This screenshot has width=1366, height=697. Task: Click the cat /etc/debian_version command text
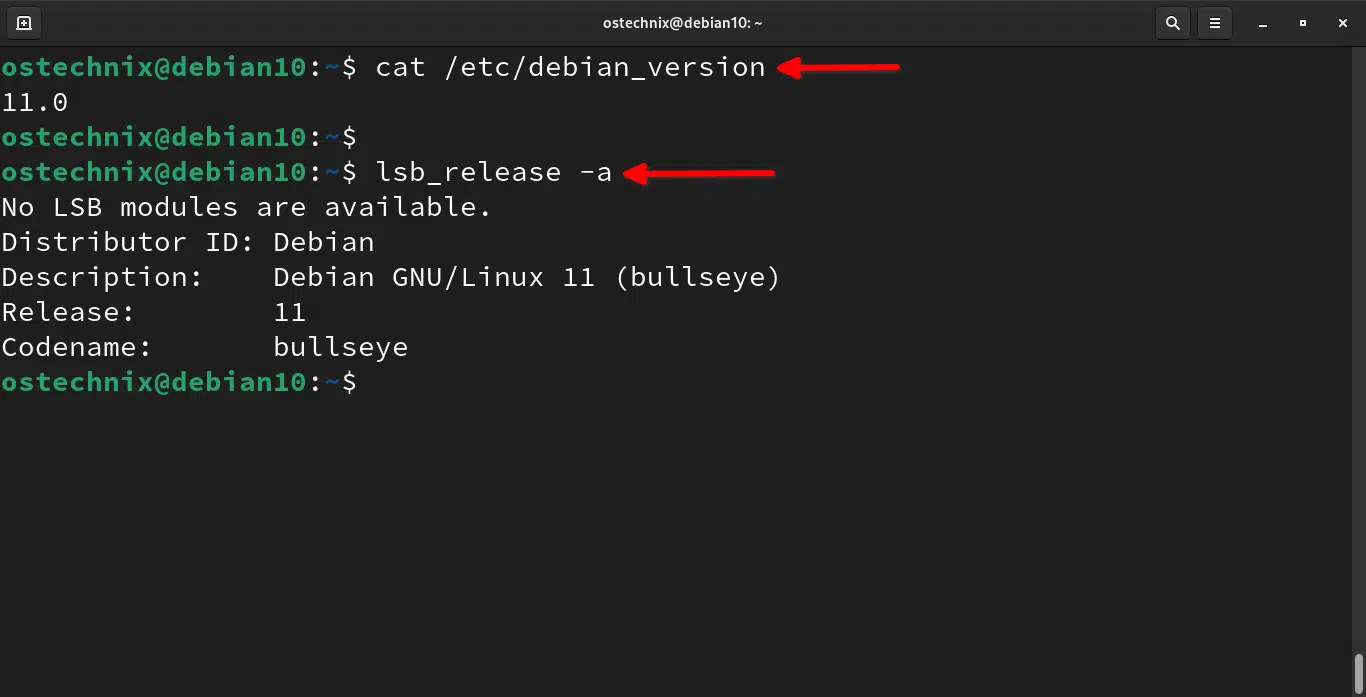[x=570, y=67]
